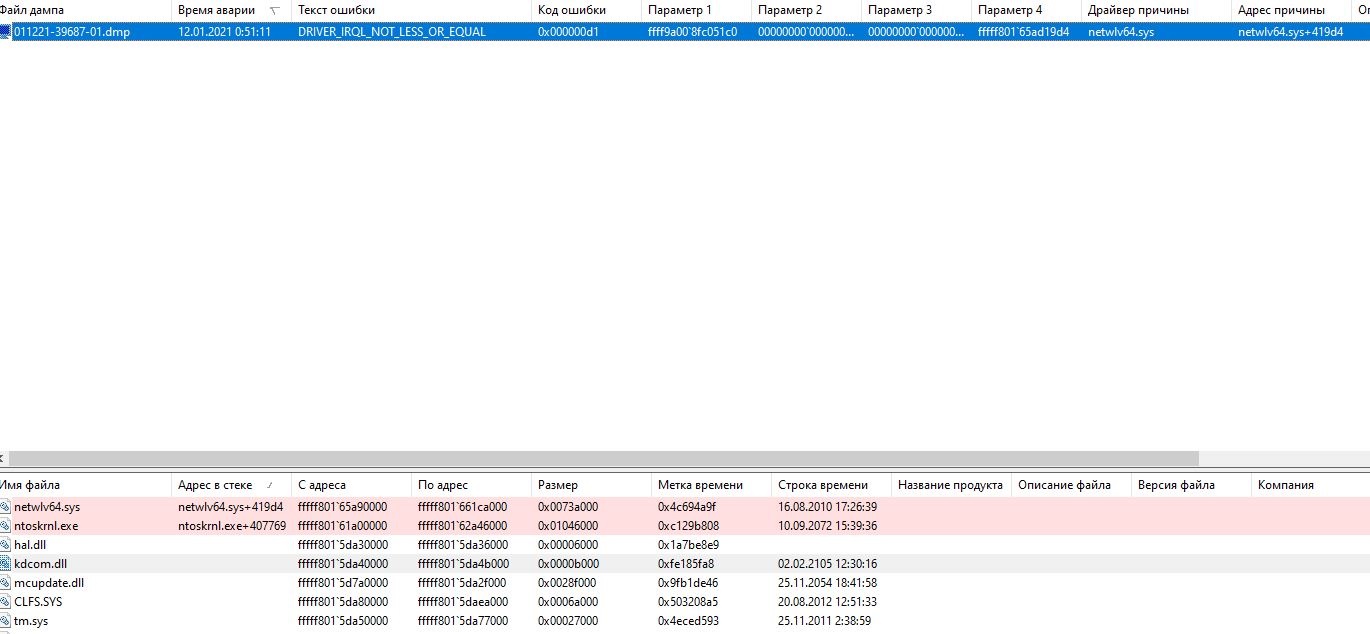Select kdcom.dll time string '02.02.2105 12:30:16'
The height and width of the screenshot is (634, 1370).
(827, 564)
